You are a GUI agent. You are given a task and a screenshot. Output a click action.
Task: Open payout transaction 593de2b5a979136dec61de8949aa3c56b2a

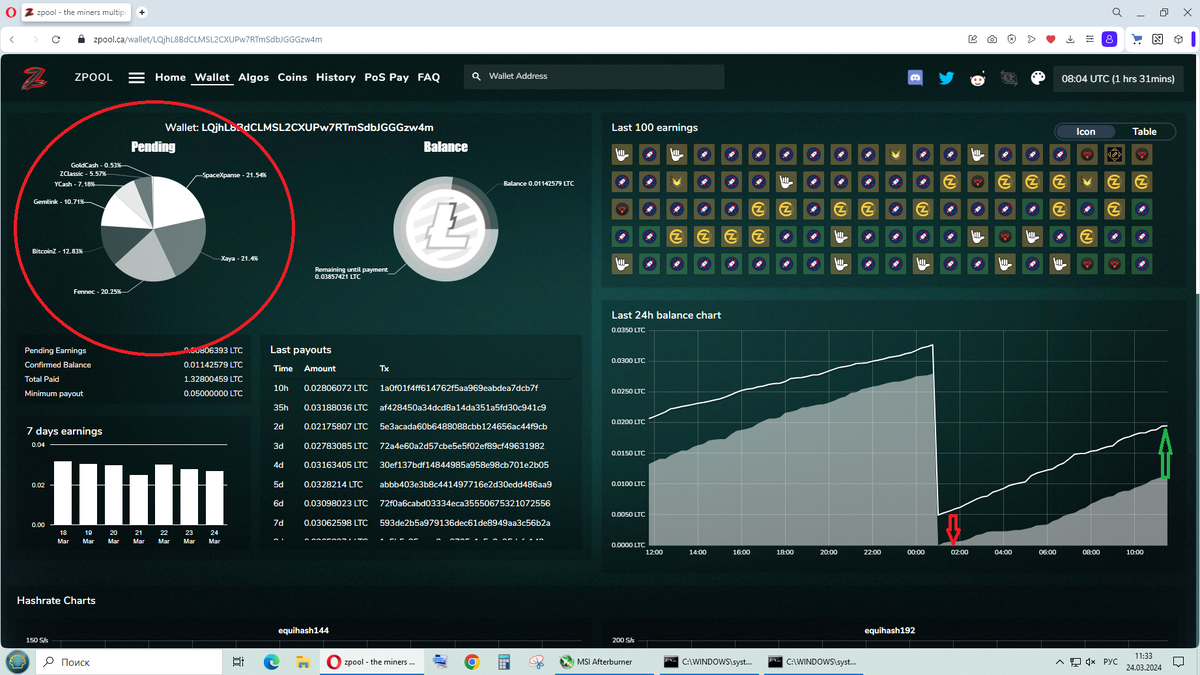[x=465, y=523]
